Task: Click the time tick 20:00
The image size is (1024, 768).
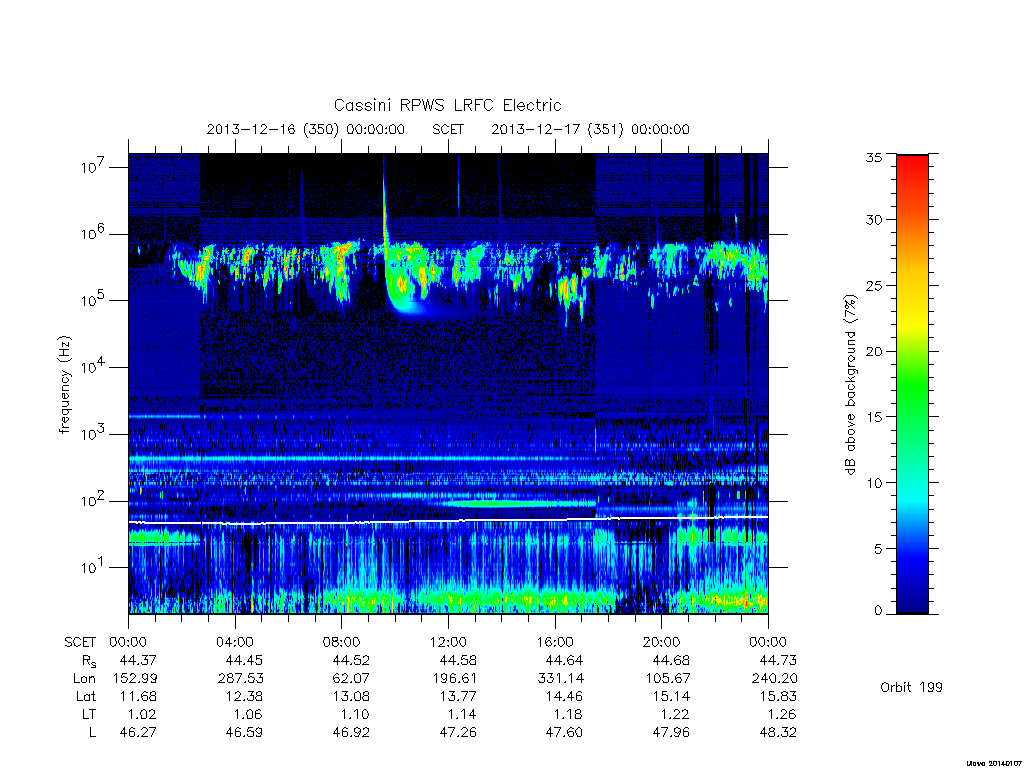Action: pyautogui.click(x=661, y=642)
